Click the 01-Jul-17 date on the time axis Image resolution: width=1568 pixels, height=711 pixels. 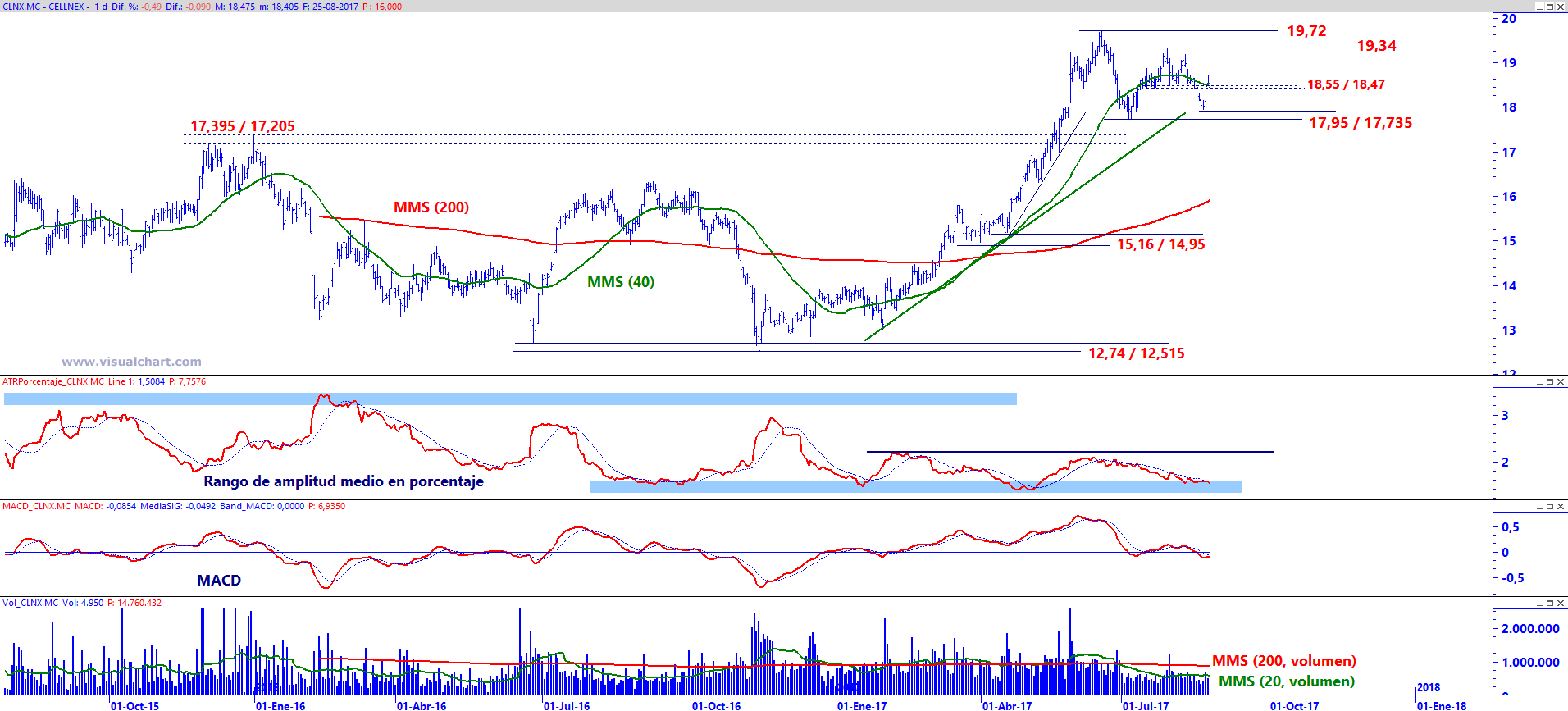coord(1146,705)
